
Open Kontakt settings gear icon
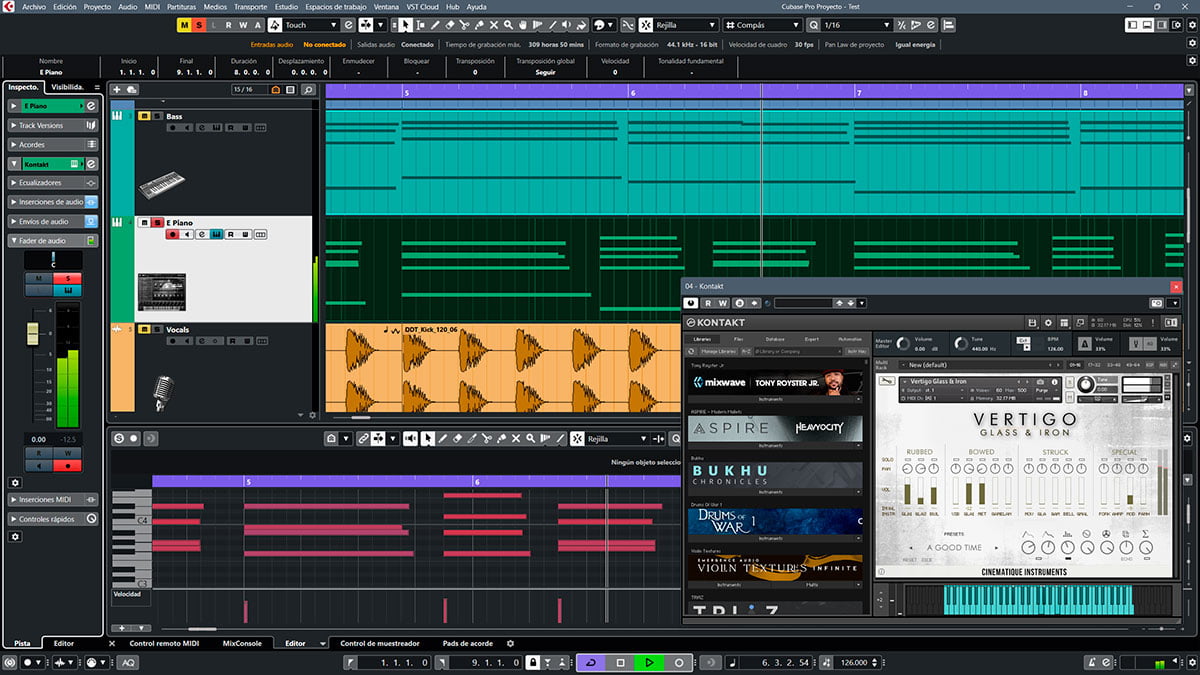click(x=1048, y=322)
